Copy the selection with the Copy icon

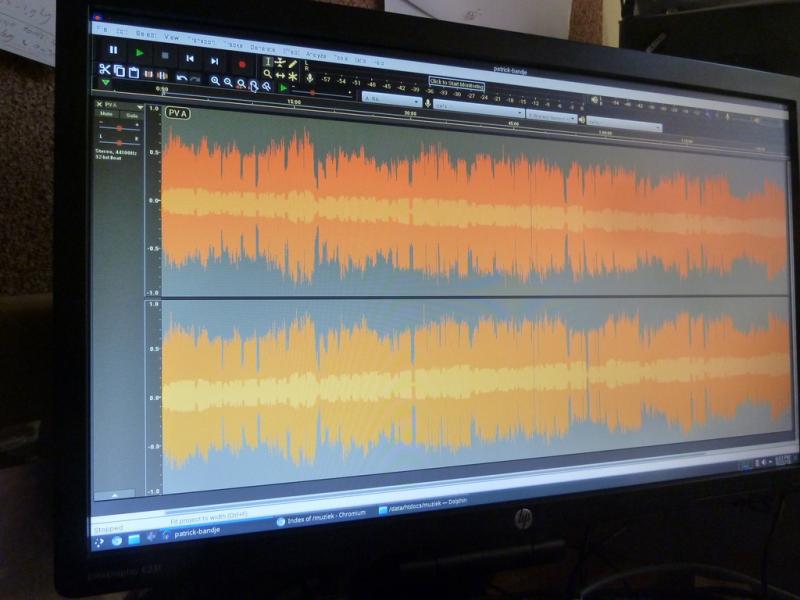(x=119, y=71)
